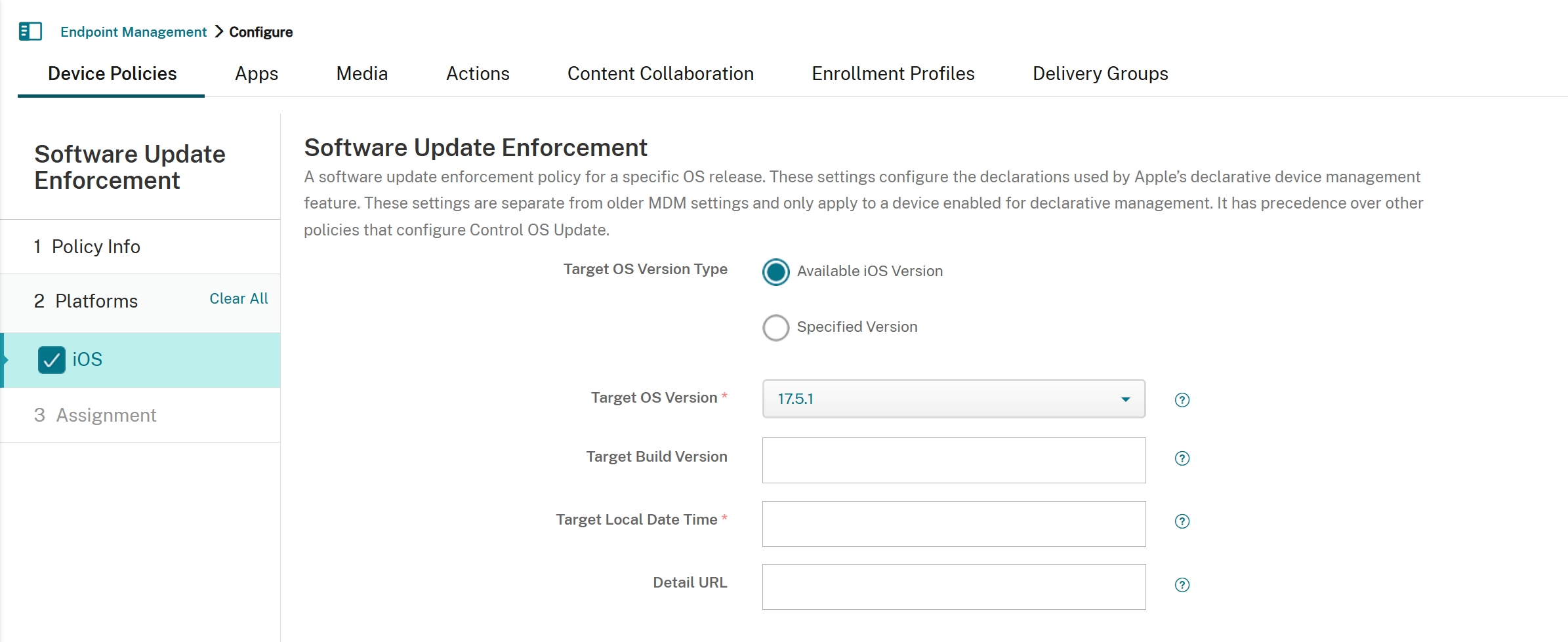The width and height of the screenshot is (1568, 642).
Task: Switch to the Apps tab
Action: coord(256,73)
